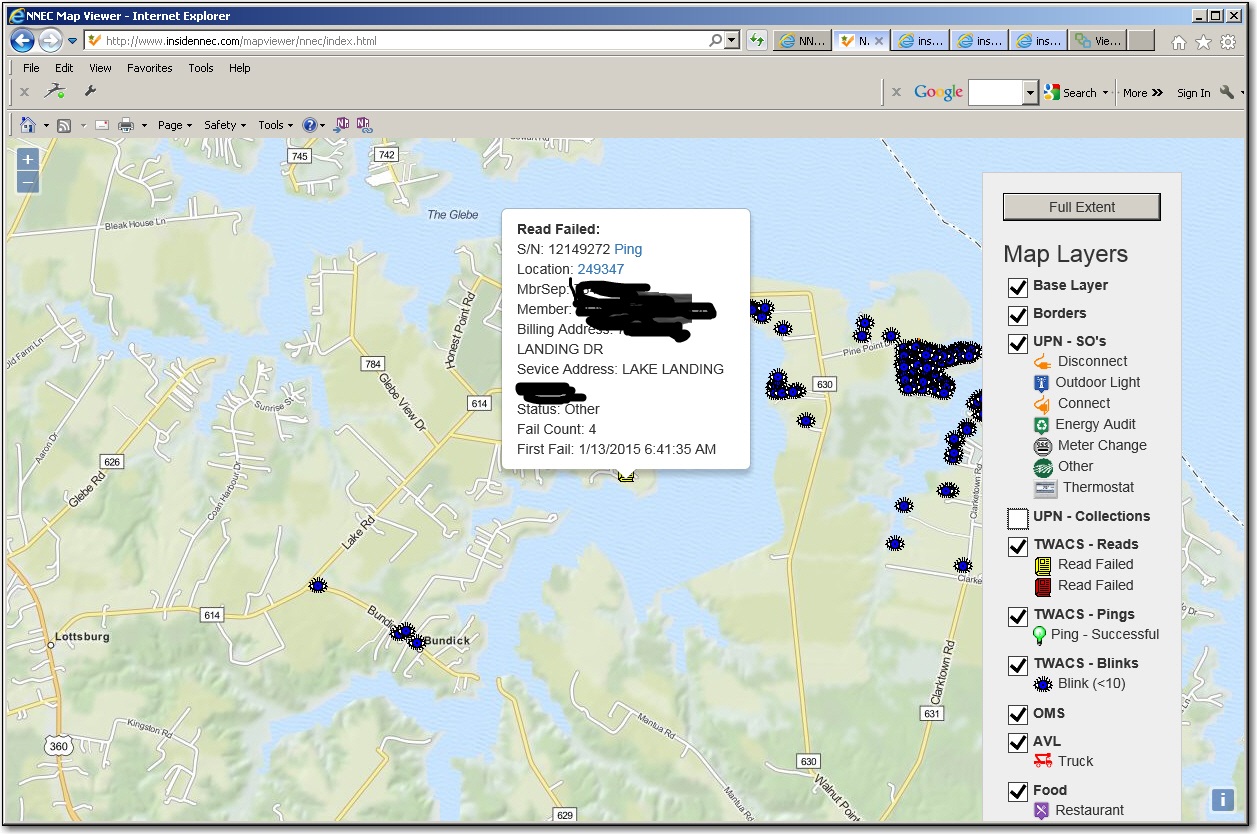Click the map zoom in plus button
The width and height of the screenshot is (1257, 834).
point(28,159)
